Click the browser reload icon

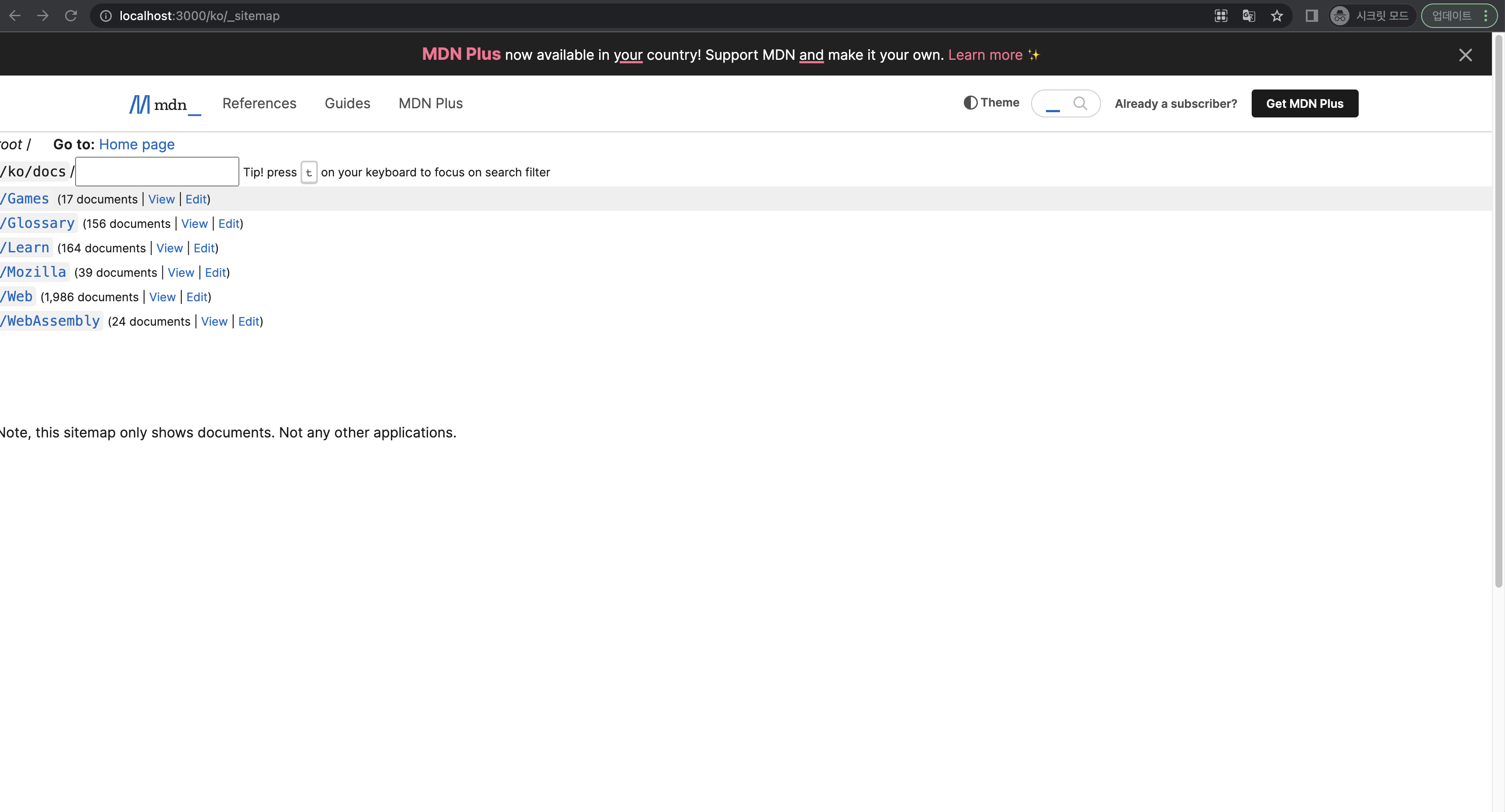point(71,16)
